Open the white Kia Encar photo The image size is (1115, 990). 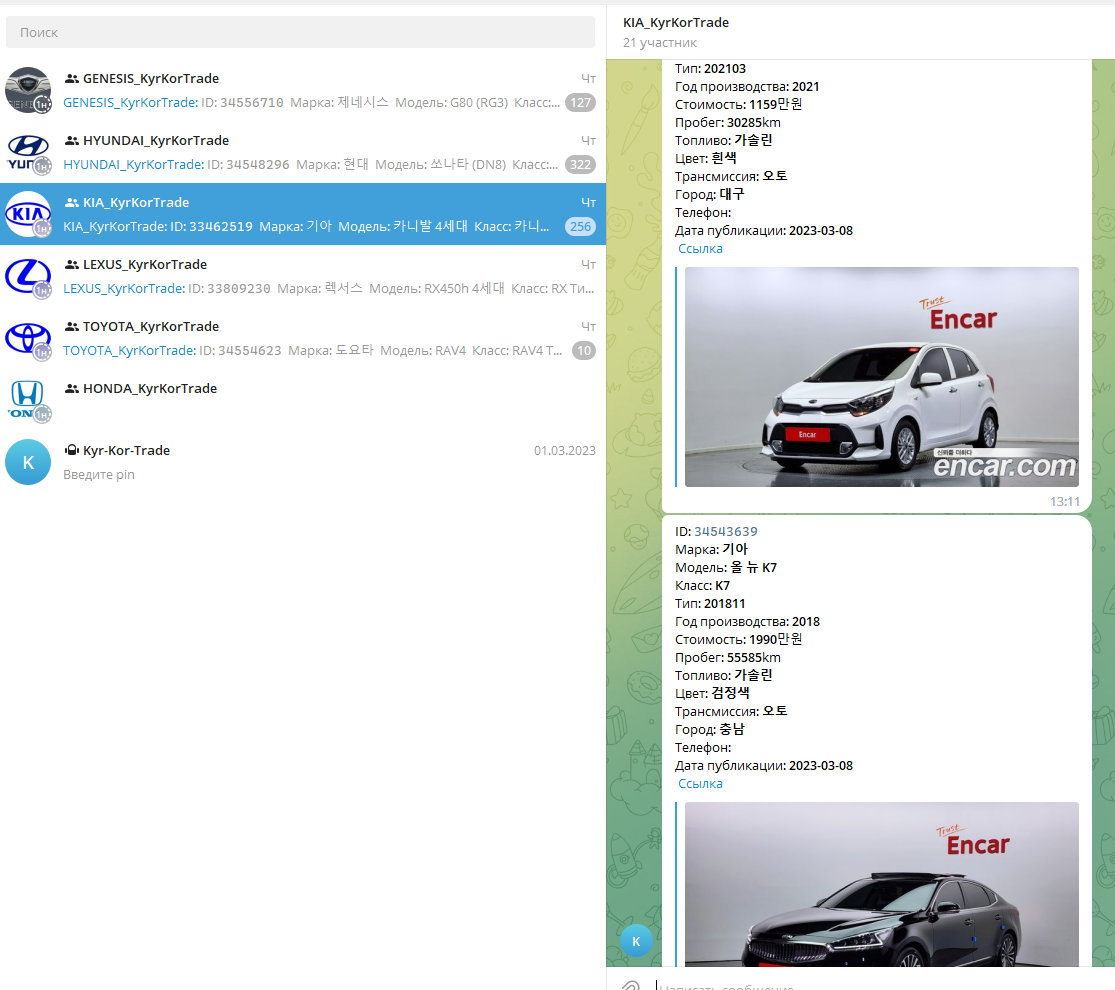pos(882,377)
